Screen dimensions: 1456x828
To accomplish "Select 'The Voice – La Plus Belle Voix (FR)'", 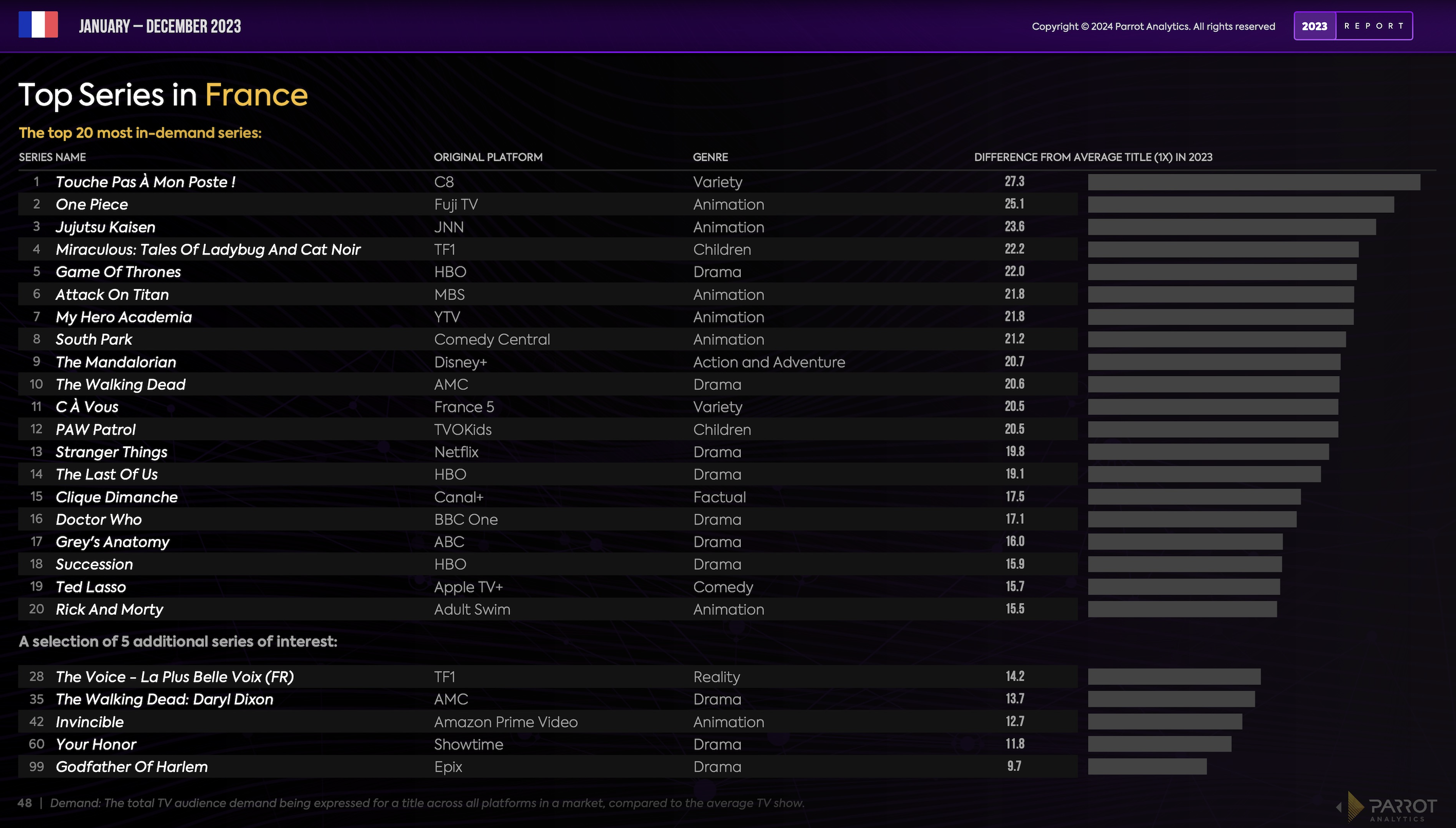I will pos(174,677).
